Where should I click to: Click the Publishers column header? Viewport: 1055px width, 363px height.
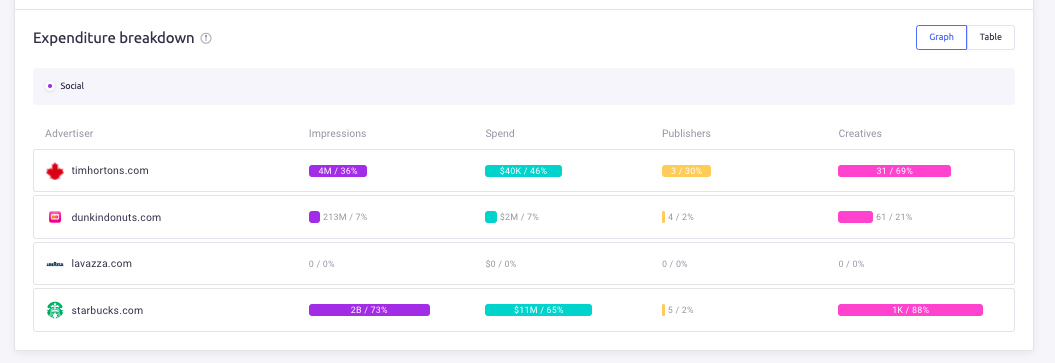tap(686, 134)
